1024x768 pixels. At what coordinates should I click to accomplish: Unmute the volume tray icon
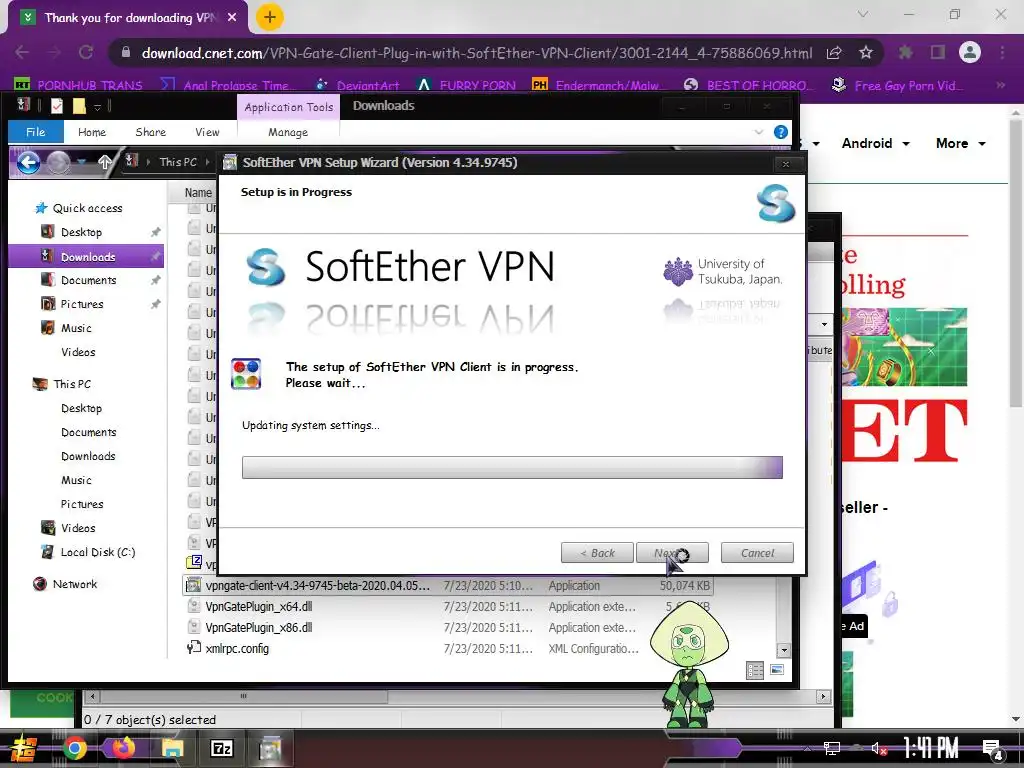pos(878,748)
